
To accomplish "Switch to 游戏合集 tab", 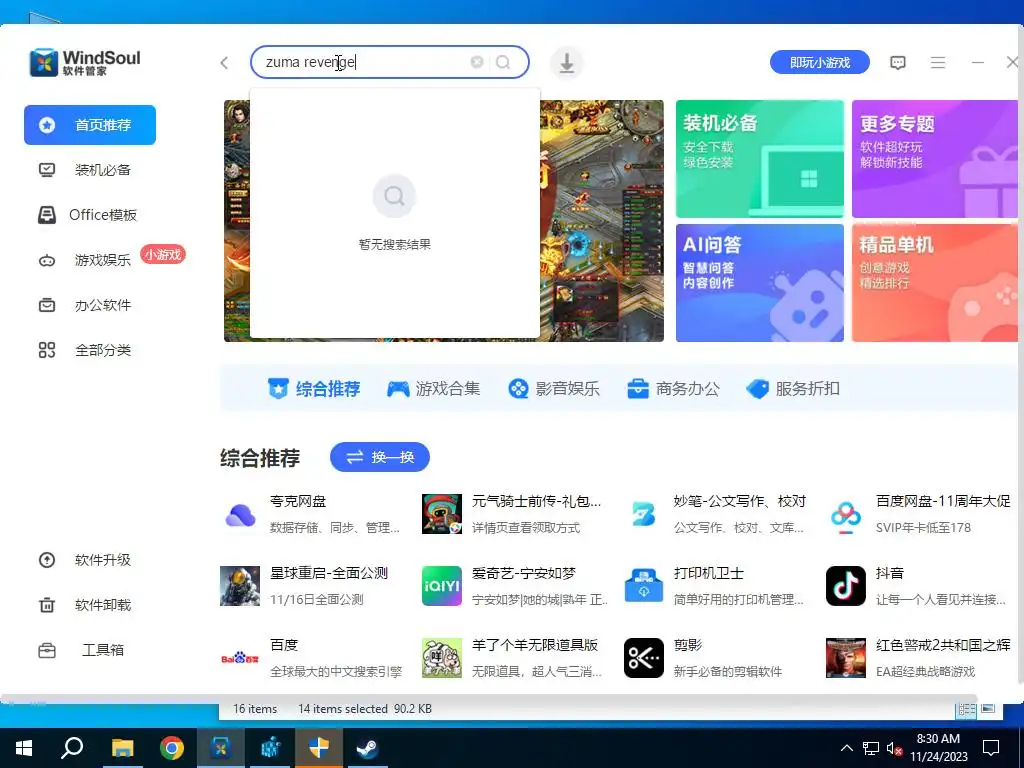I will click(x=434, y=389).
